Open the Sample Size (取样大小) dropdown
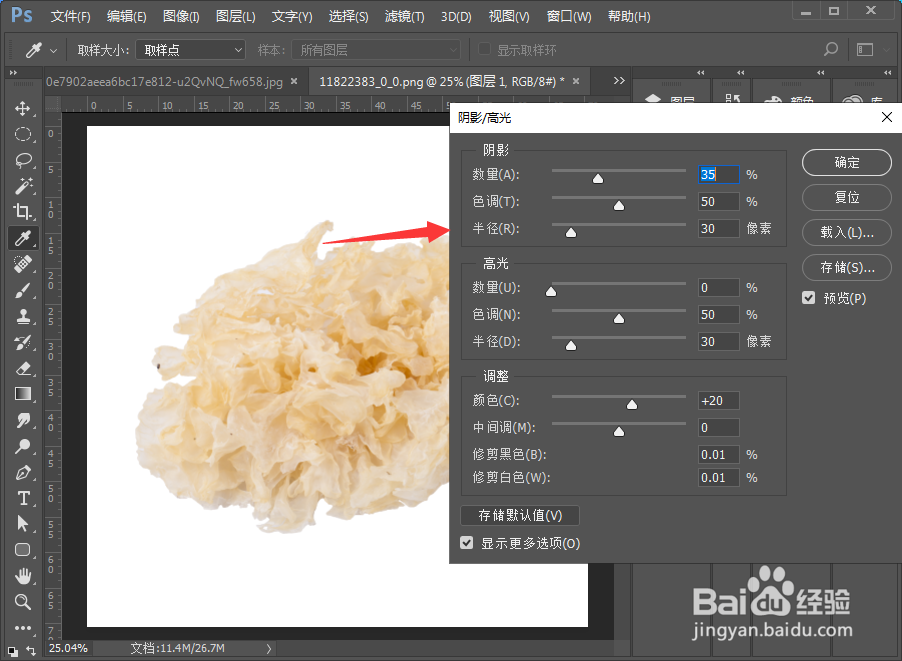 190,50
